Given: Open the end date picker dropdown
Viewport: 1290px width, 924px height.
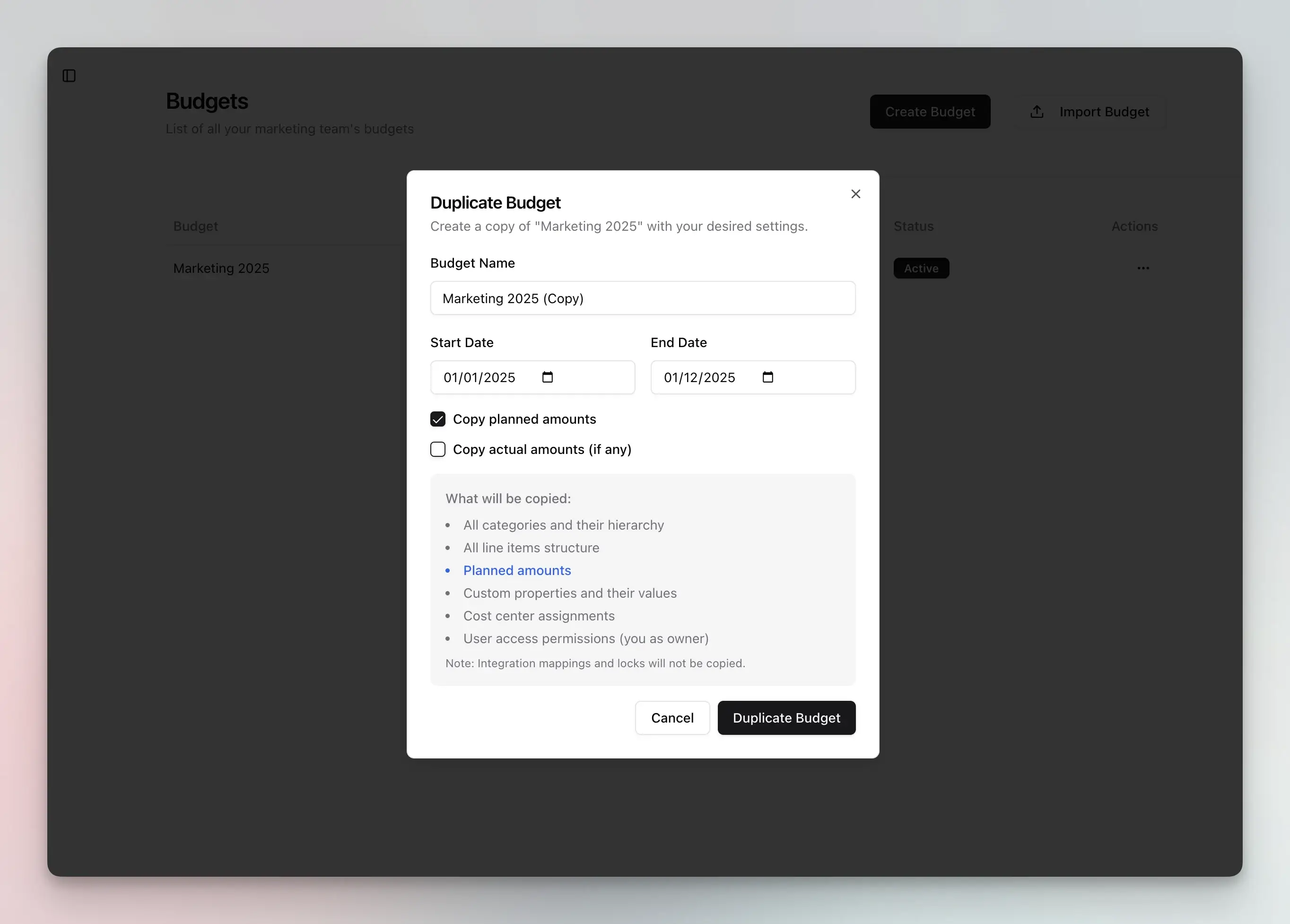Looking at the screenshot, I should coord(767,377).
